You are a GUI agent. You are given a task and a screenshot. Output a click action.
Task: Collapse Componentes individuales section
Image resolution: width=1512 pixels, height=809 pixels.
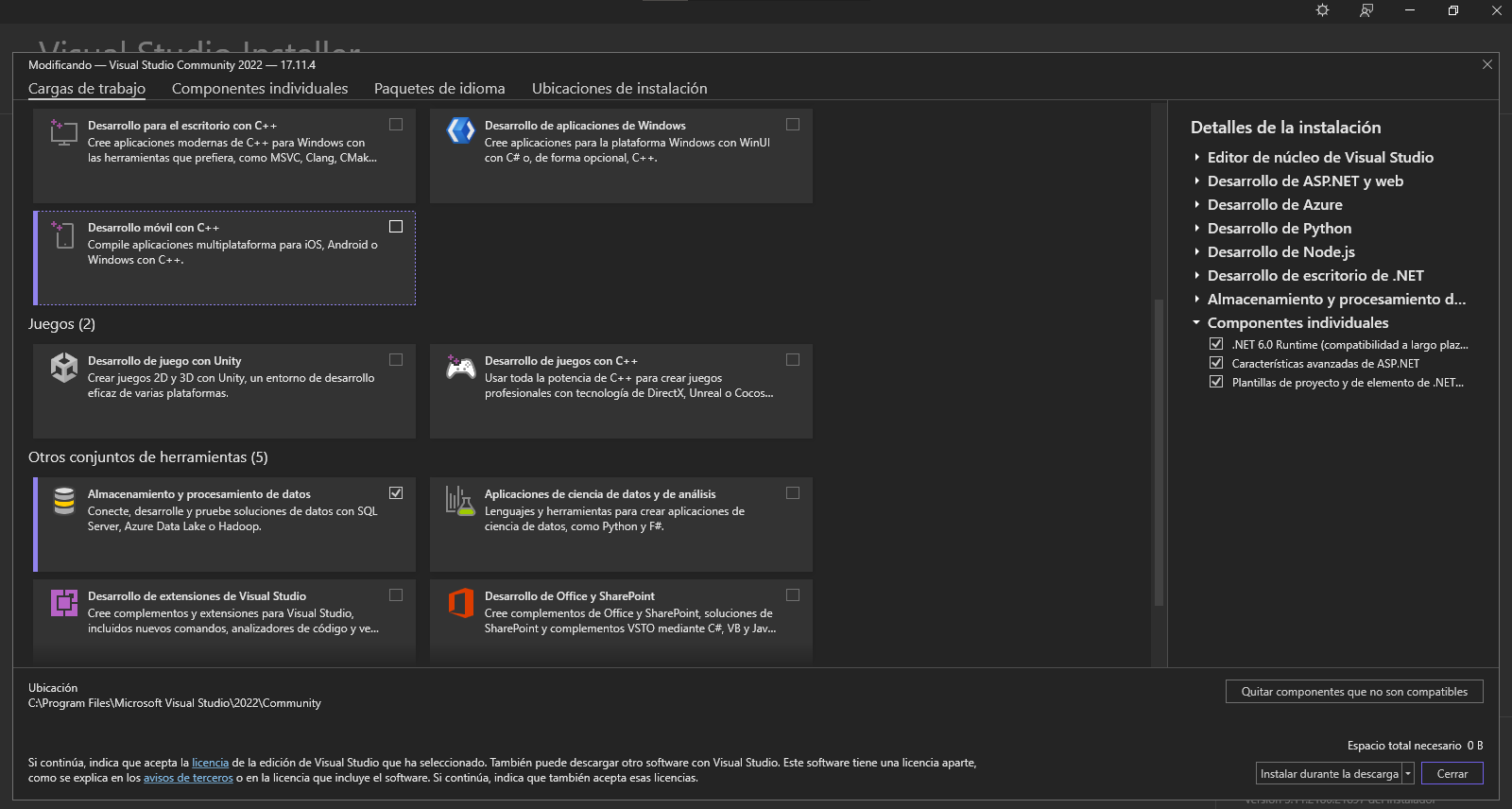click(1196, 322)
